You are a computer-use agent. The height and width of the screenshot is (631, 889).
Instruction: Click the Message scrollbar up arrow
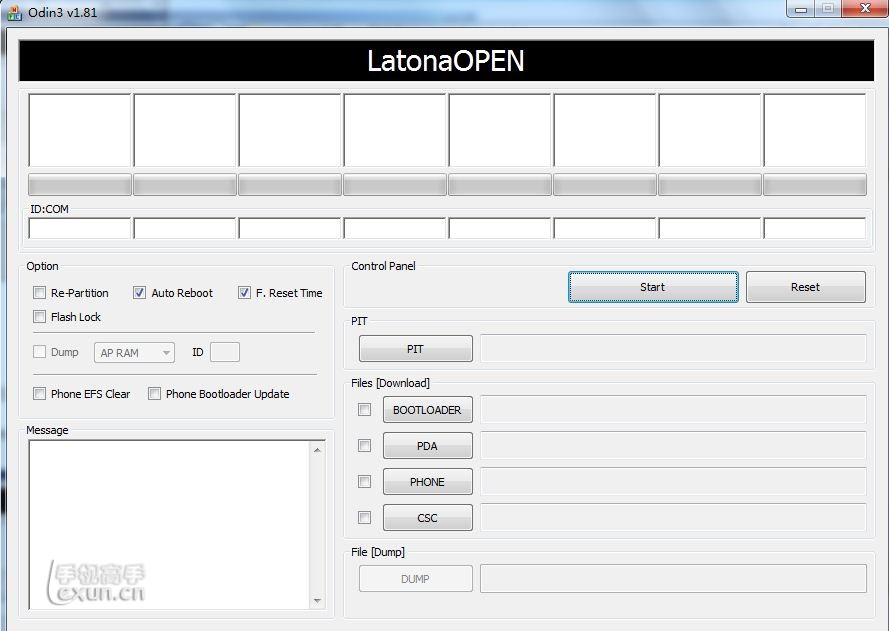(x=317, y=450)
